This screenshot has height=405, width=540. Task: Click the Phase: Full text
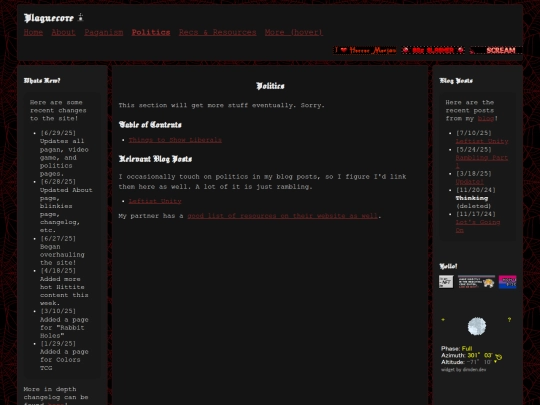click(457, 349)
